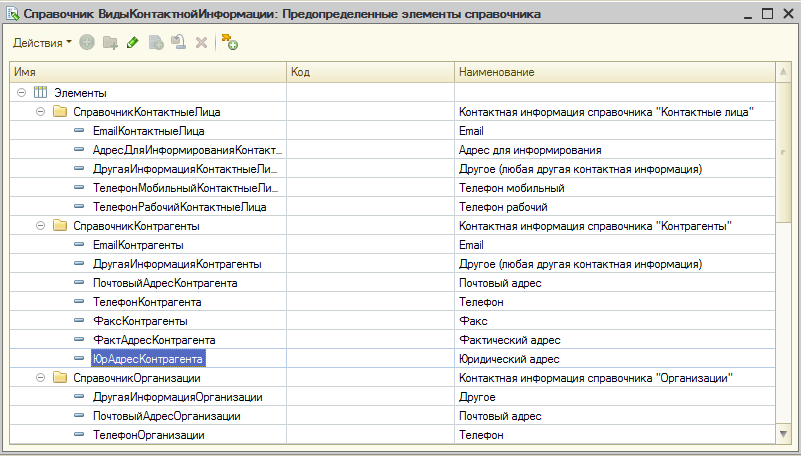Collapse the Элементы root node

(x=21, y=92)
